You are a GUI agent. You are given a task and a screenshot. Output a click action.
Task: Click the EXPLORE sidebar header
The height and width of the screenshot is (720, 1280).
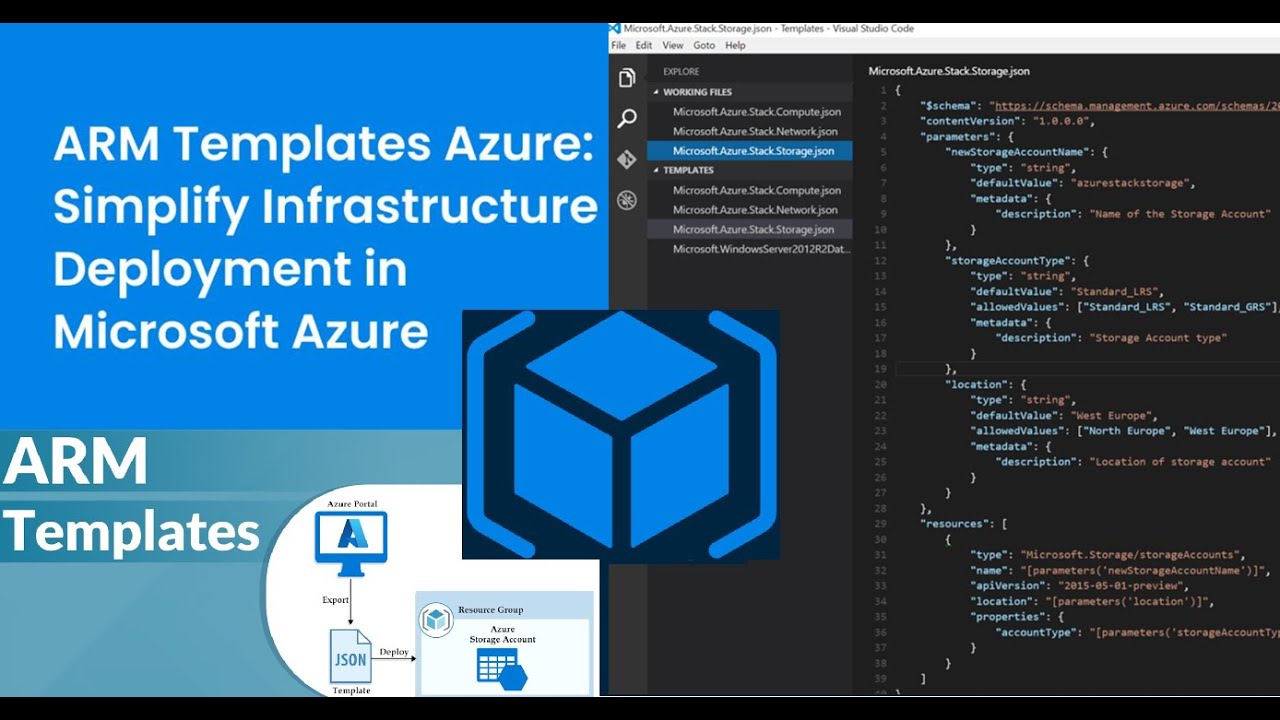tap(681, 72)
